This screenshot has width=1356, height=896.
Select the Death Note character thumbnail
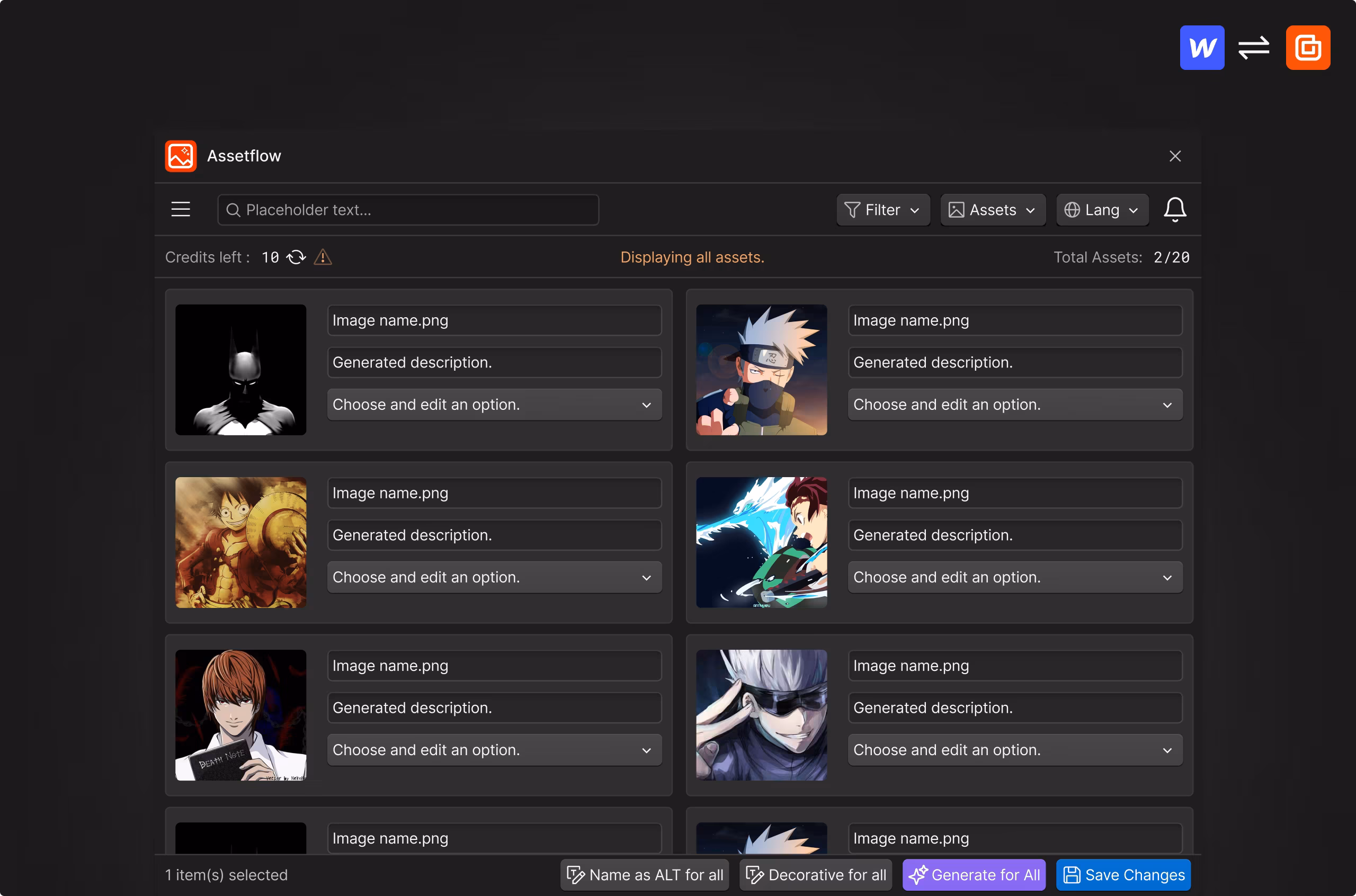tap(240, 715)
